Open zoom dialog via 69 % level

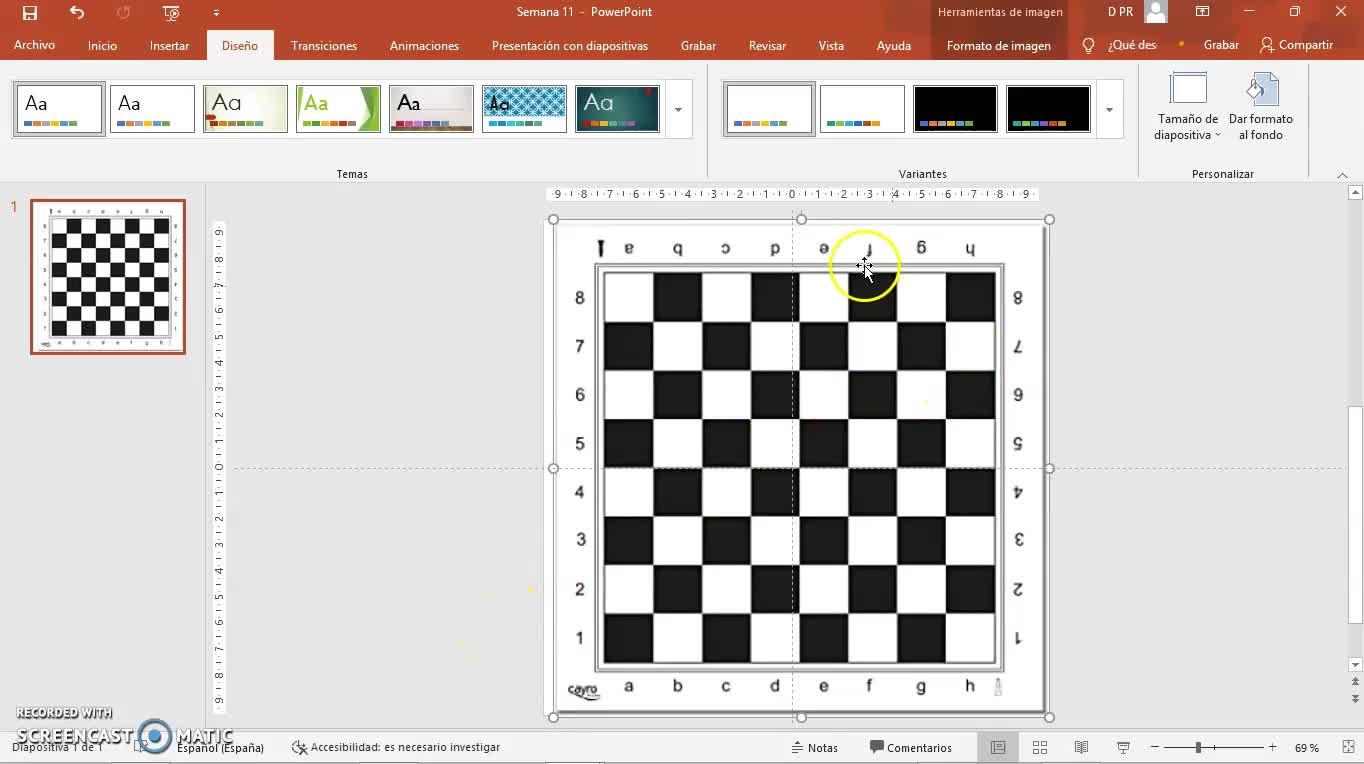(x=1306, y=747)
